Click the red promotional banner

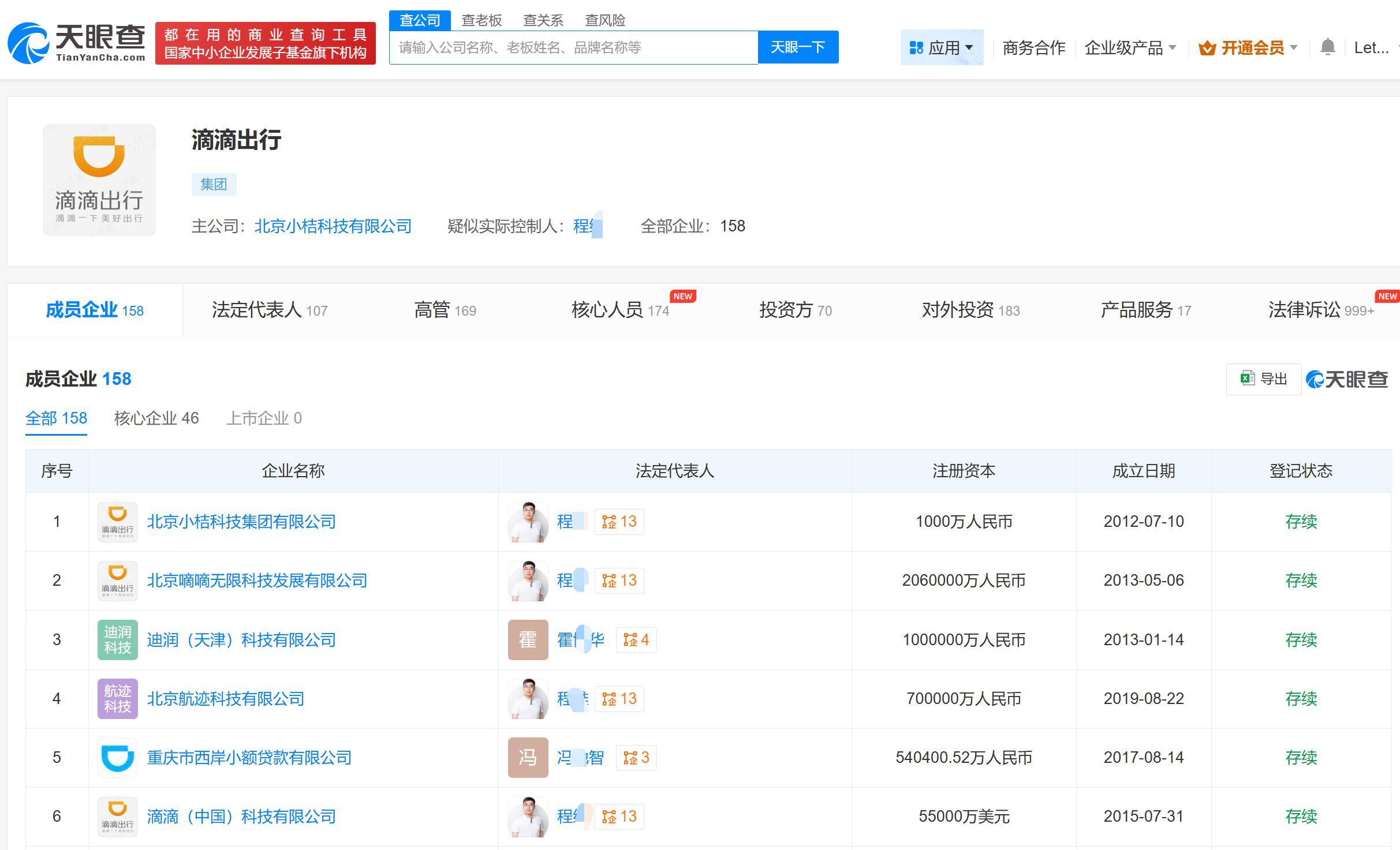click(x=266, y=43)
